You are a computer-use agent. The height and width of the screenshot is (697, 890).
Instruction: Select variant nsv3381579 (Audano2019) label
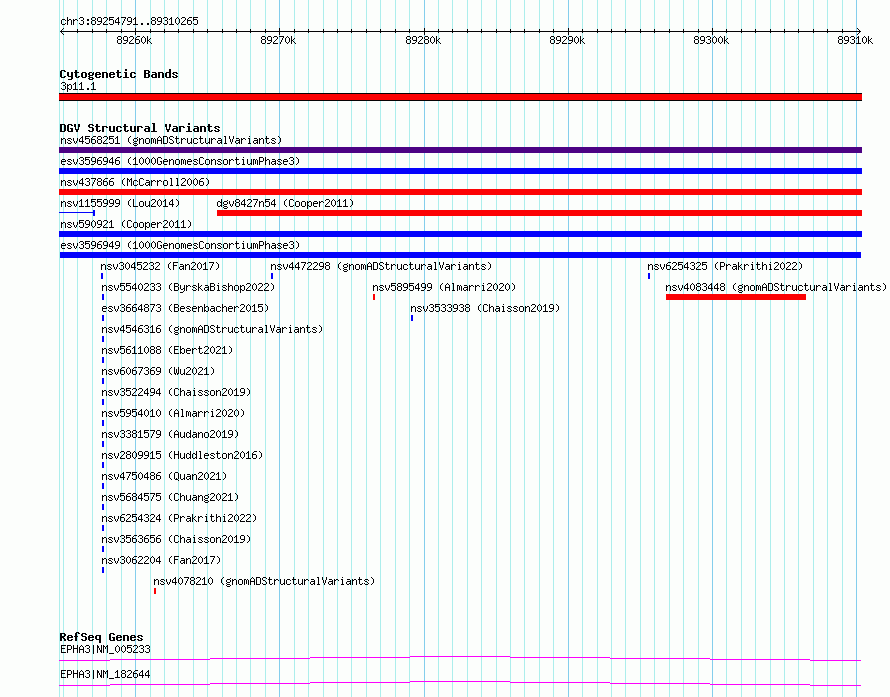click(x=170, y=434)
